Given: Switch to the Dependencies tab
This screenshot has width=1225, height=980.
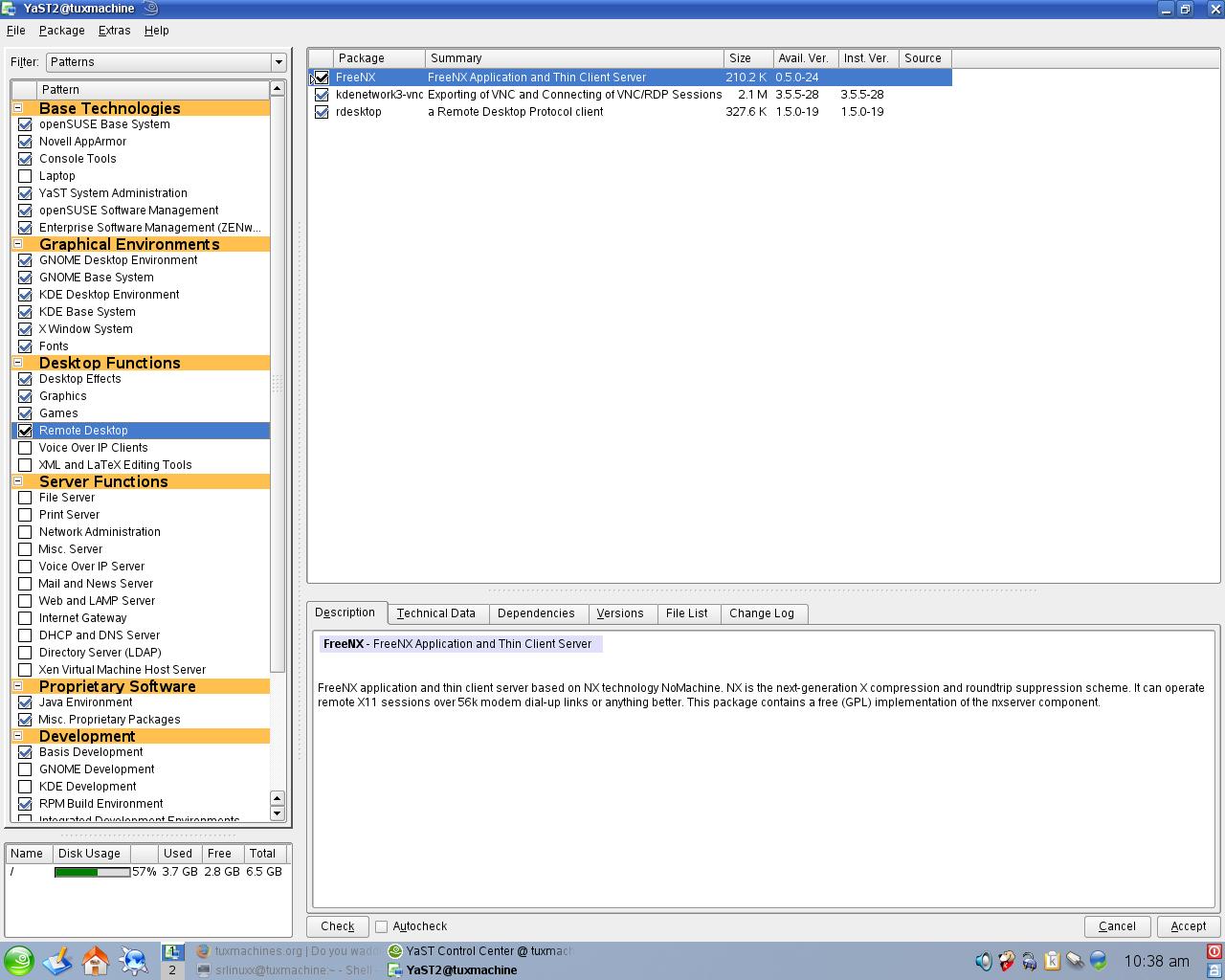Looking at the screenshot, I should point(536,613).
